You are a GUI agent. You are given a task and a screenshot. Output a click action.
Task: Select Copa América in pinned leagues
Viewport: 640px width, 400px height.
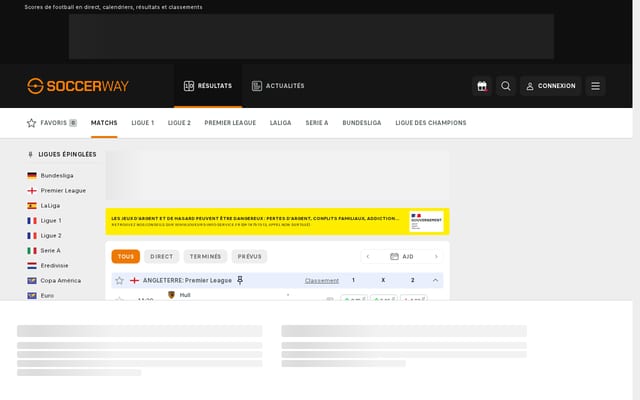point(60,280)
